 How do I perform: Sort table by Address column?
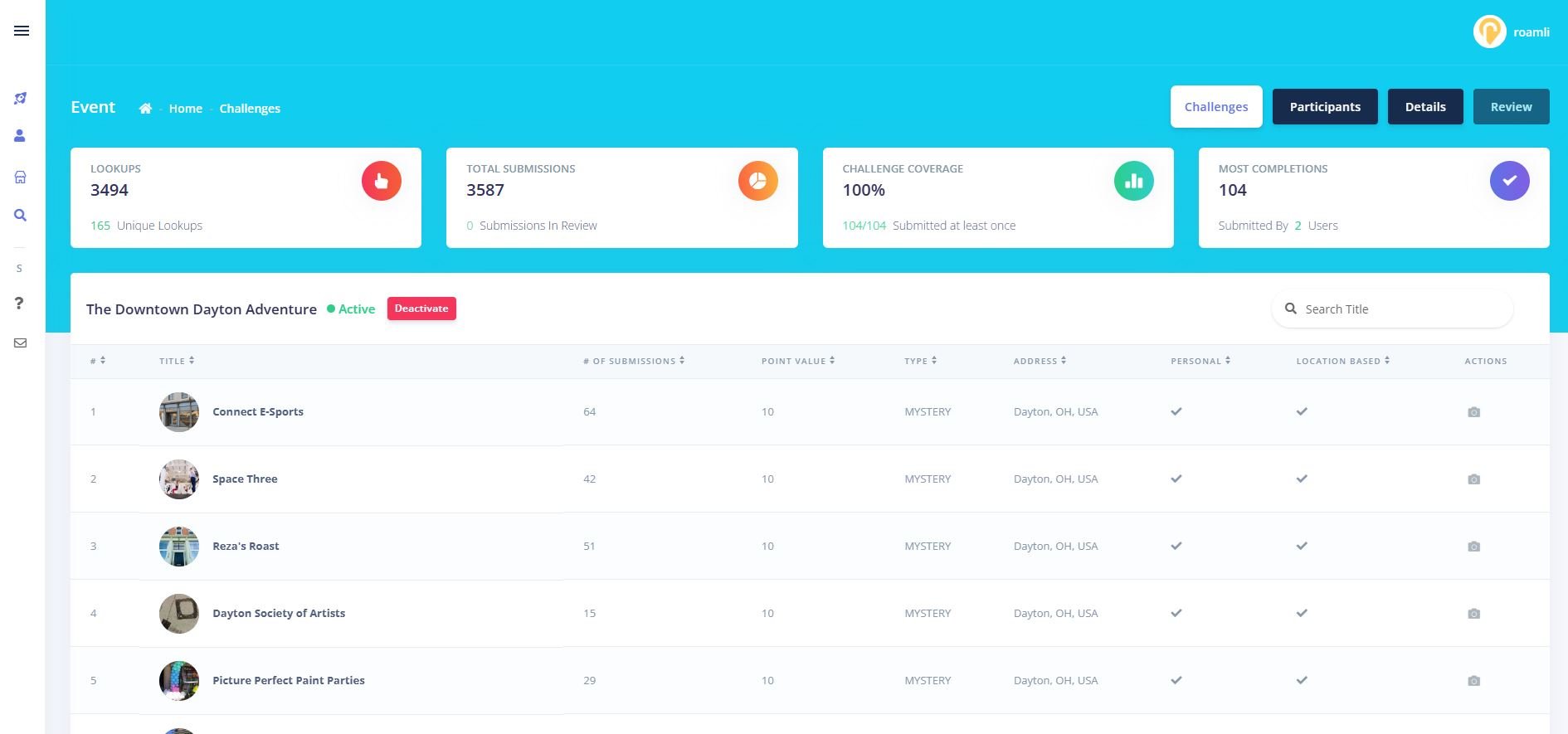click(x=1040, y=361)
